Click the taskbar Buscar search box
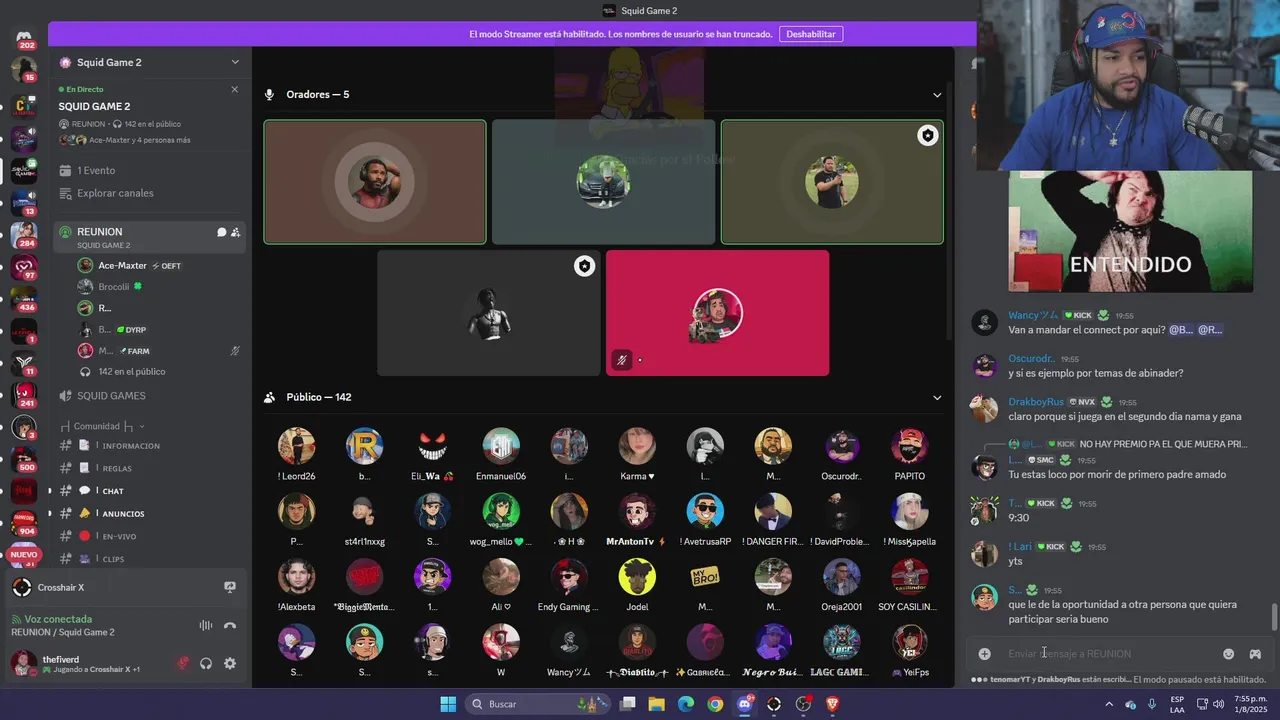Image resolution: width=1280 pixels, height=720 pixels. tap(536, 704)
